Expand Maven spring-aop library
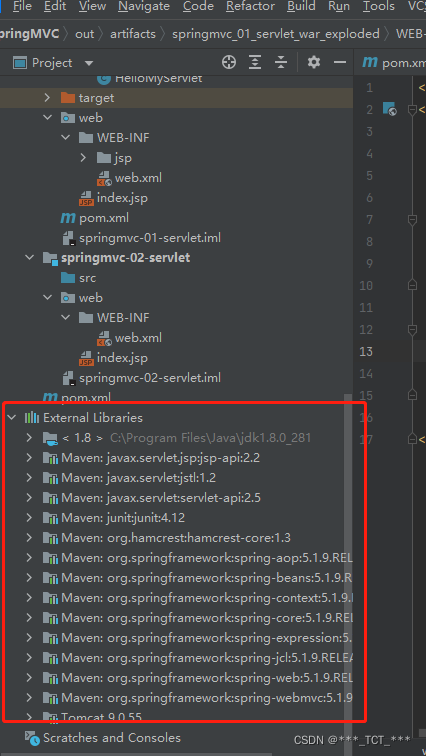Image resolution: width=426 pixels, height=756 pixels. pyautogui.click(x=30, y=558)
